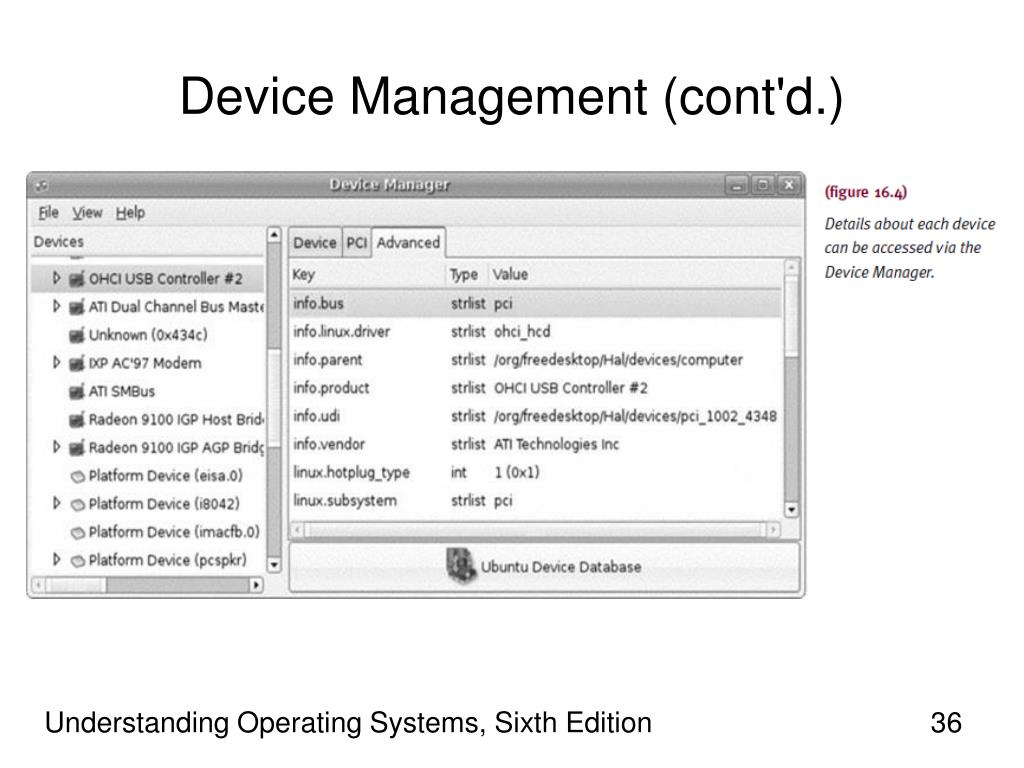This screenshot has width=1024, height=768.
Task: Click the OHCI USB Controller #2 device icon
Action: click(x=77, y=279)
